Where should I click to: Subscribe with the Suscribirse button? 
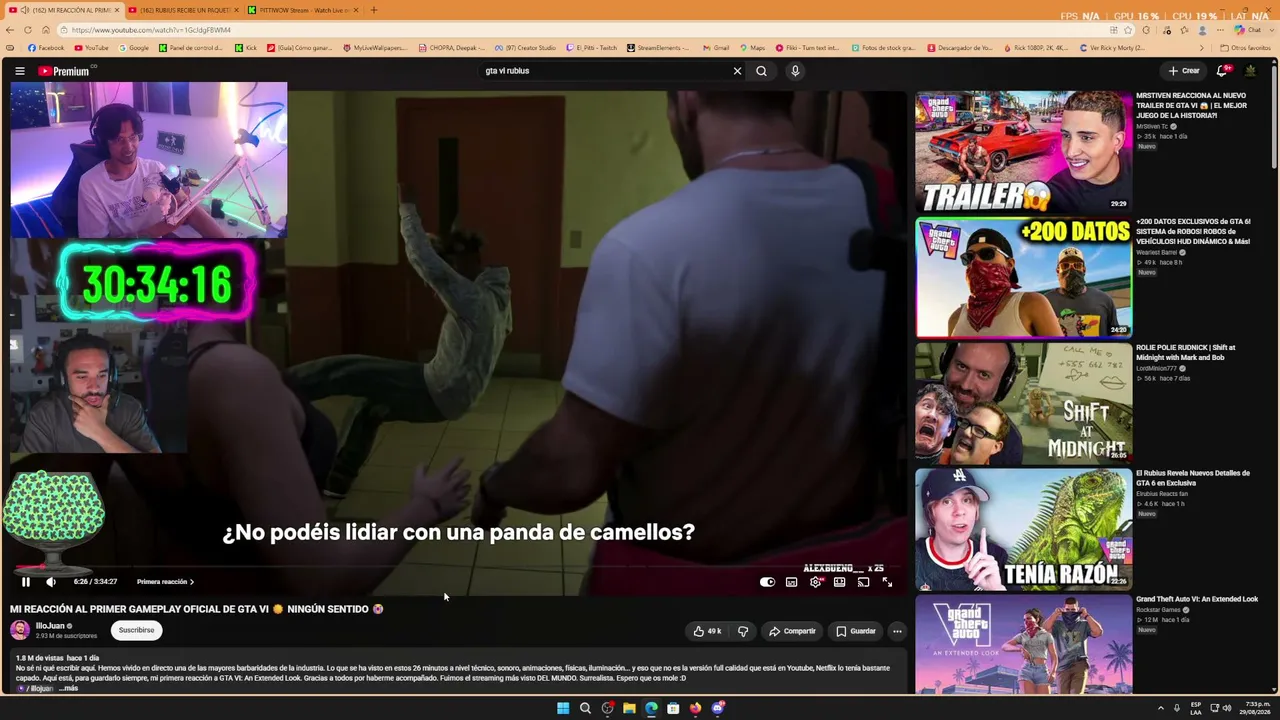pos(137,630)
